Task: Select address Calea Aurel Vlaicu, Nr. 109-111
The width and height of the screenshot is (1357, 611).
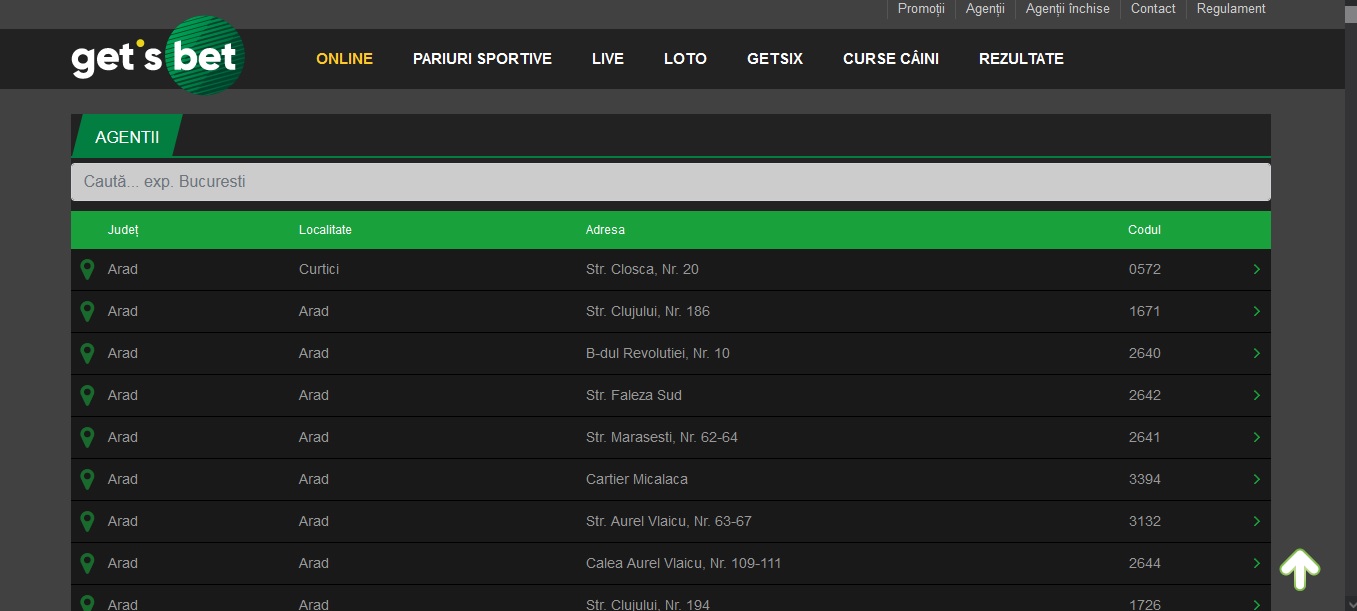Action: click(x=684, y=563)
